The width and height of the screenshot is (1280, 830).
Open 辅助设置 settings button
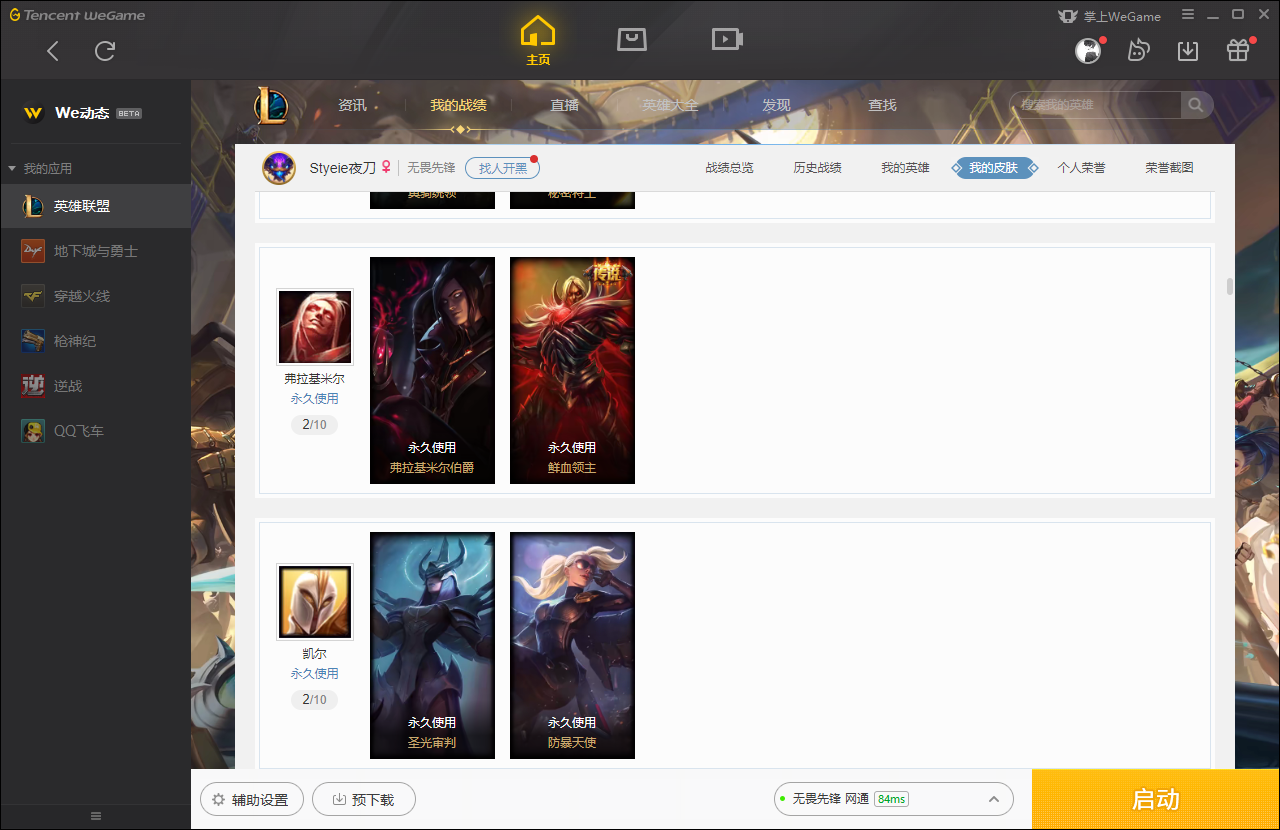pos(250,800)
